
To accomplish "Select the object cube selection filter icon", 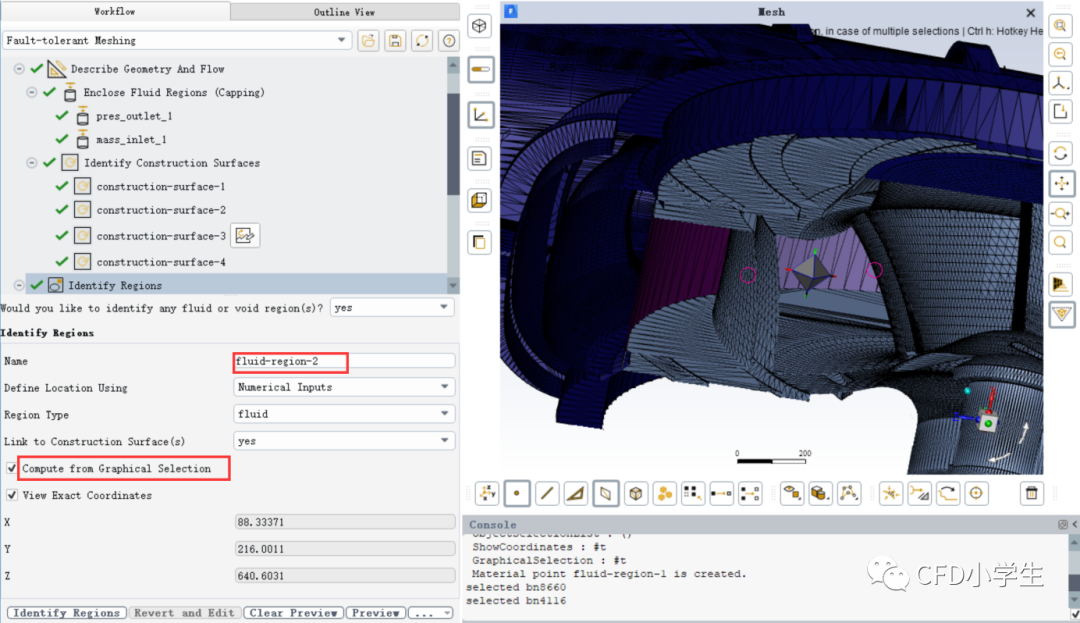I will (635, 493).
